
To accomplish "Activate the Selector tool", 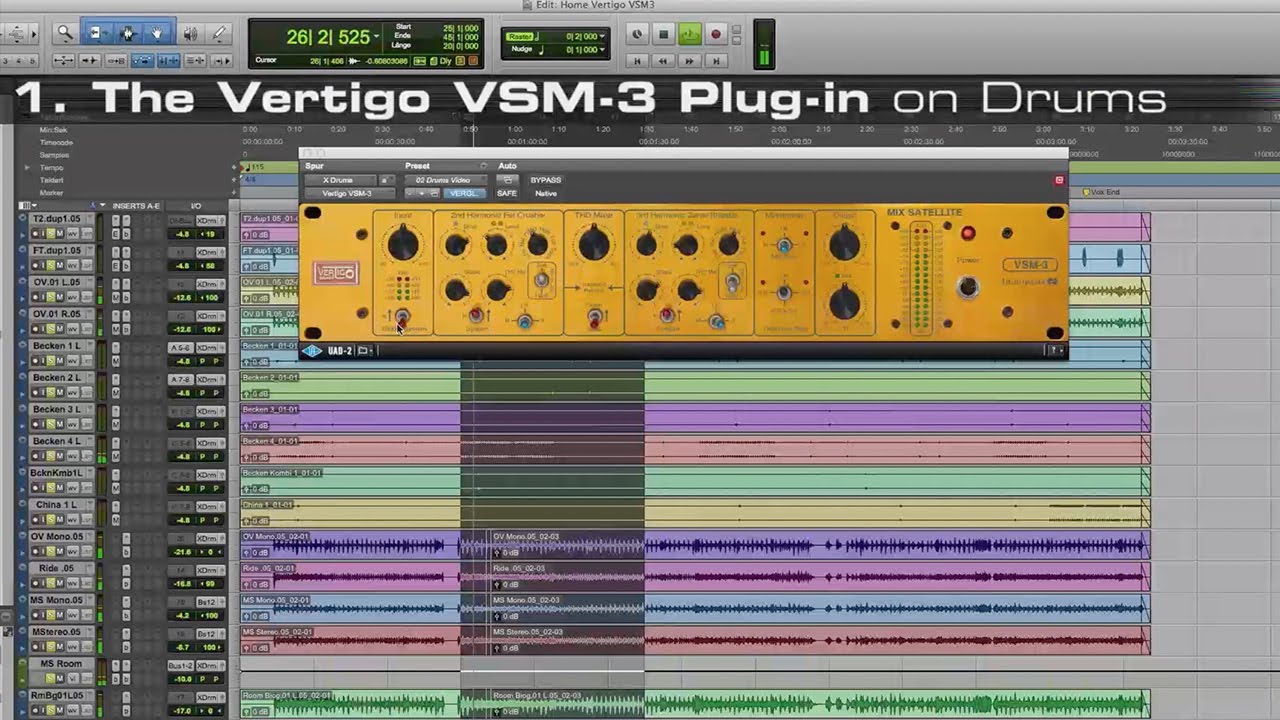I will (x=127, y=33).
